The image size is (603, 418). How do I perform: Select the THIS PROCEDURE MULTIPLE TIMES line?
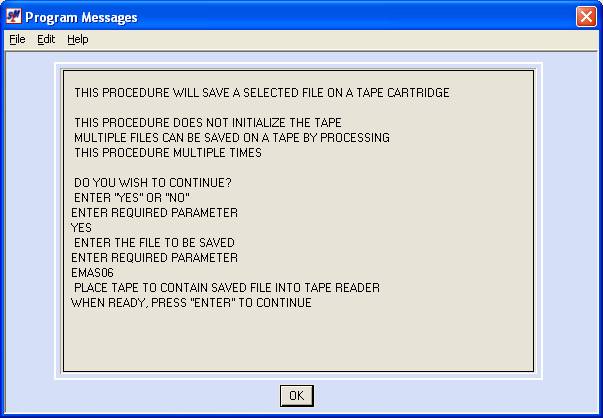coord(168,153)
